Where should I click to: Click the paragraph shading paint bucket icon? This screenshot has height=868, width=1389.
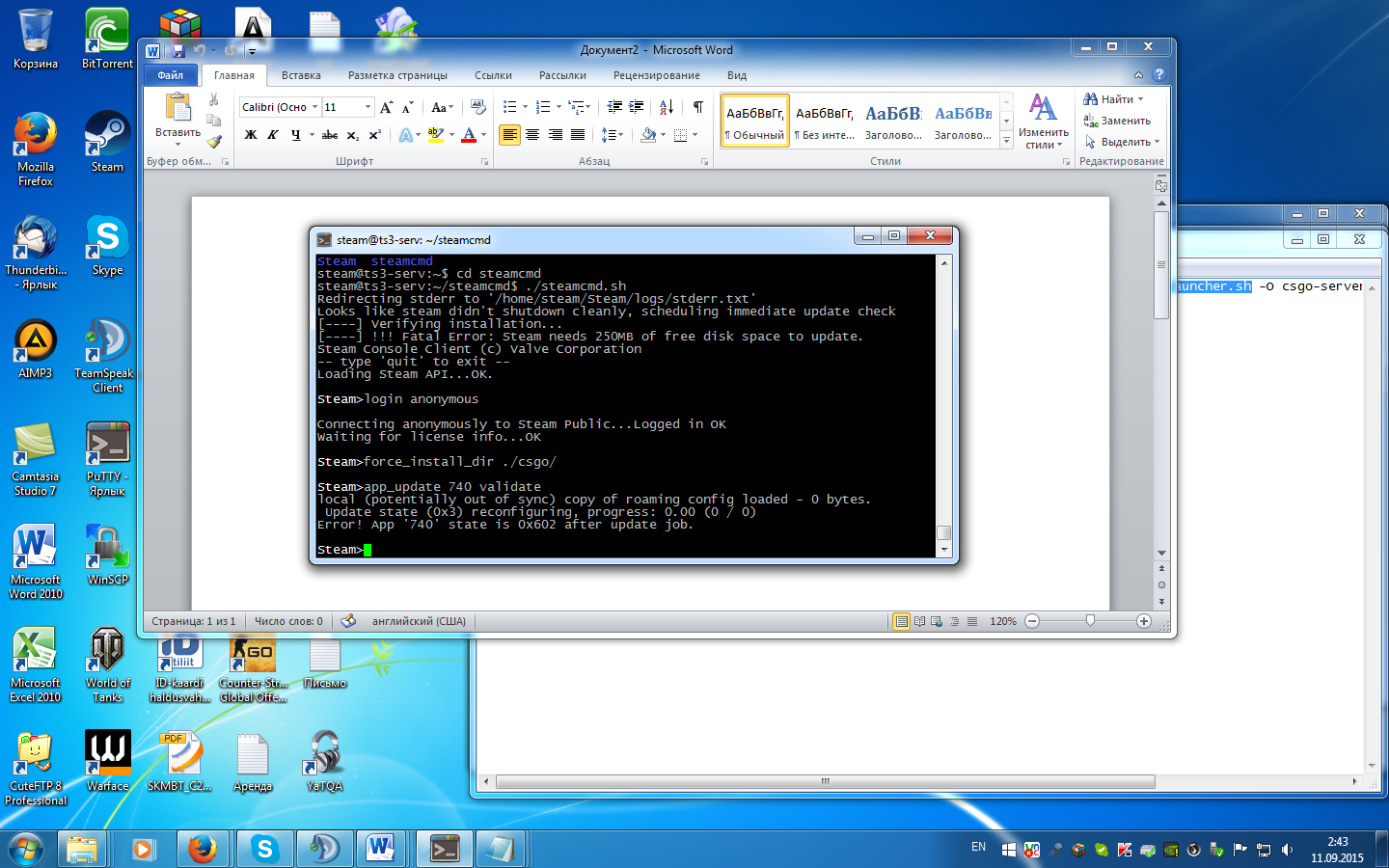[x=648, y=135]
